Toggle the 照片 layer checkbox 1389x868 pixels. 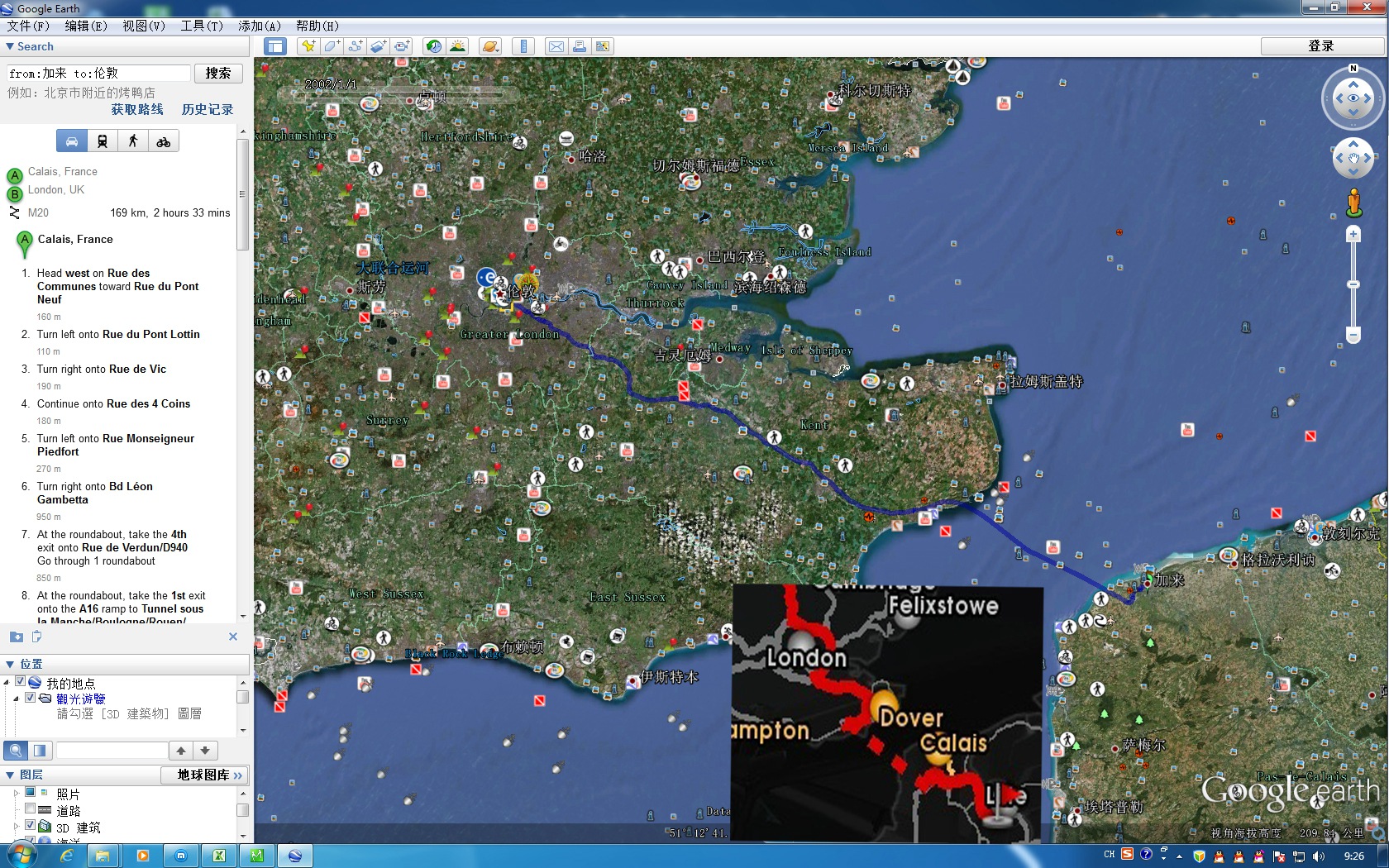(31, 793)
